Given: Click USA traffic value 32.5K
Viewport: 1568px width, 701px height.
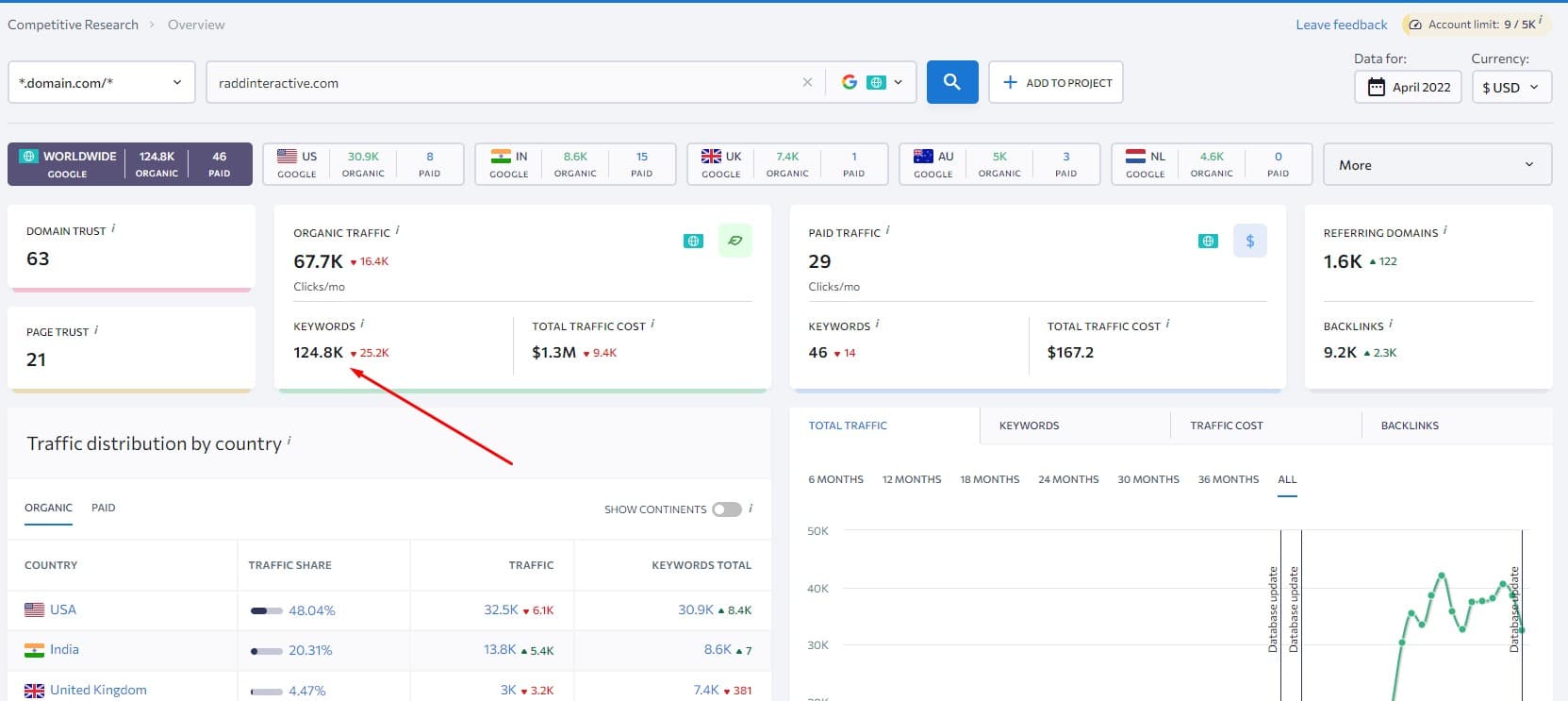Looking at the screenshot, I should point(501,609).
